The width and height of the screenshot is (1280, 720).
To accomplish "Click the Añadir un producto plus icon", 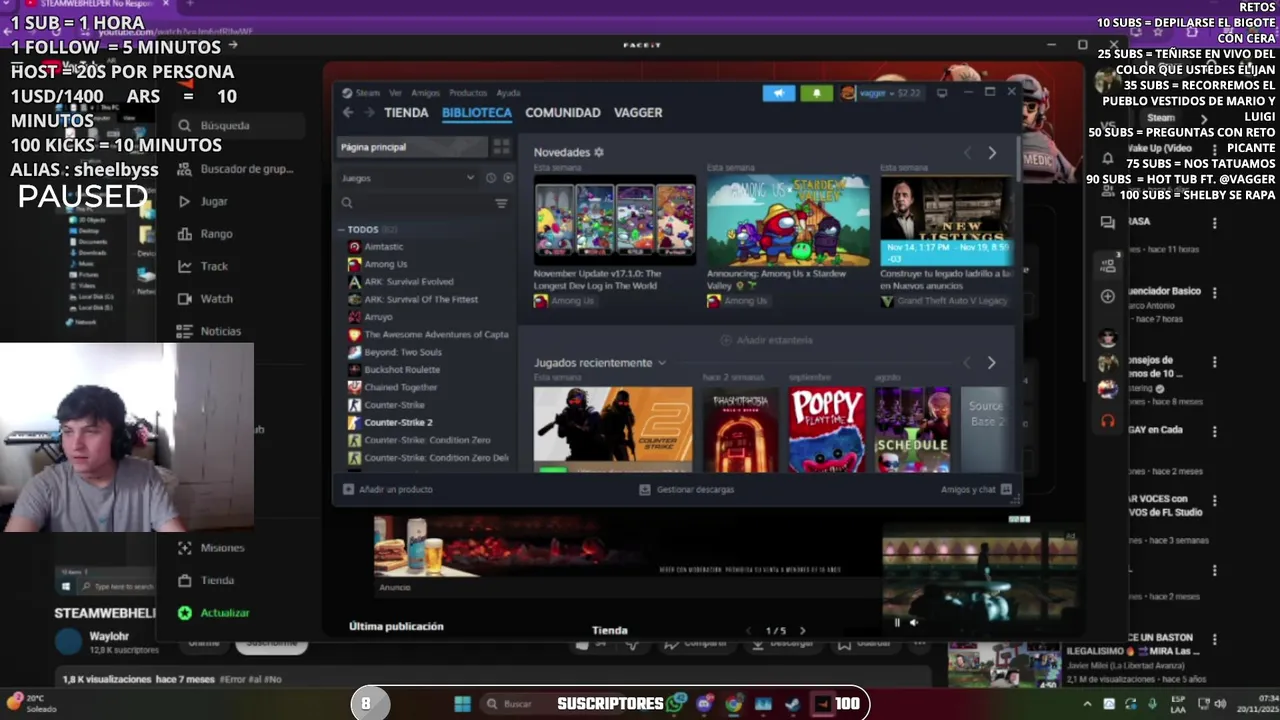I will tap(348, 489).
